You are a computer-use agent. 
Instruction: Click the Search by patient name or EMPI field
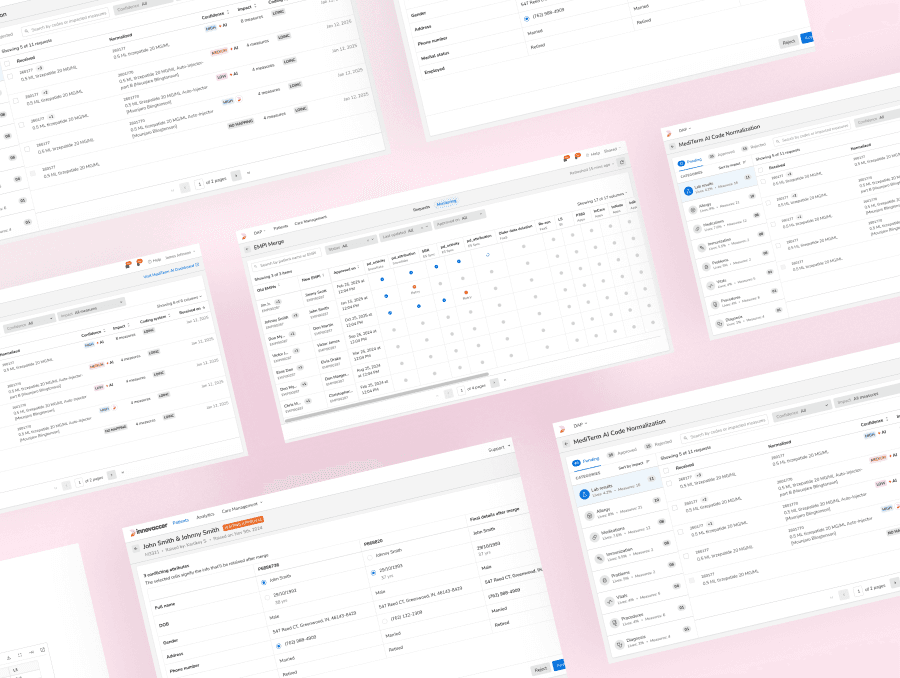pos(285,259)
